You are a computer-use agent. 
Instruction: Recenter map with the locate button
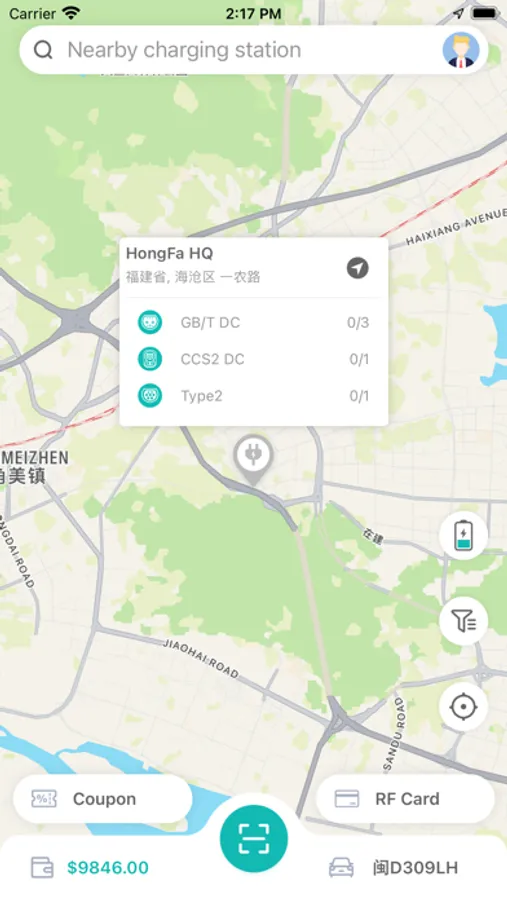463,707
